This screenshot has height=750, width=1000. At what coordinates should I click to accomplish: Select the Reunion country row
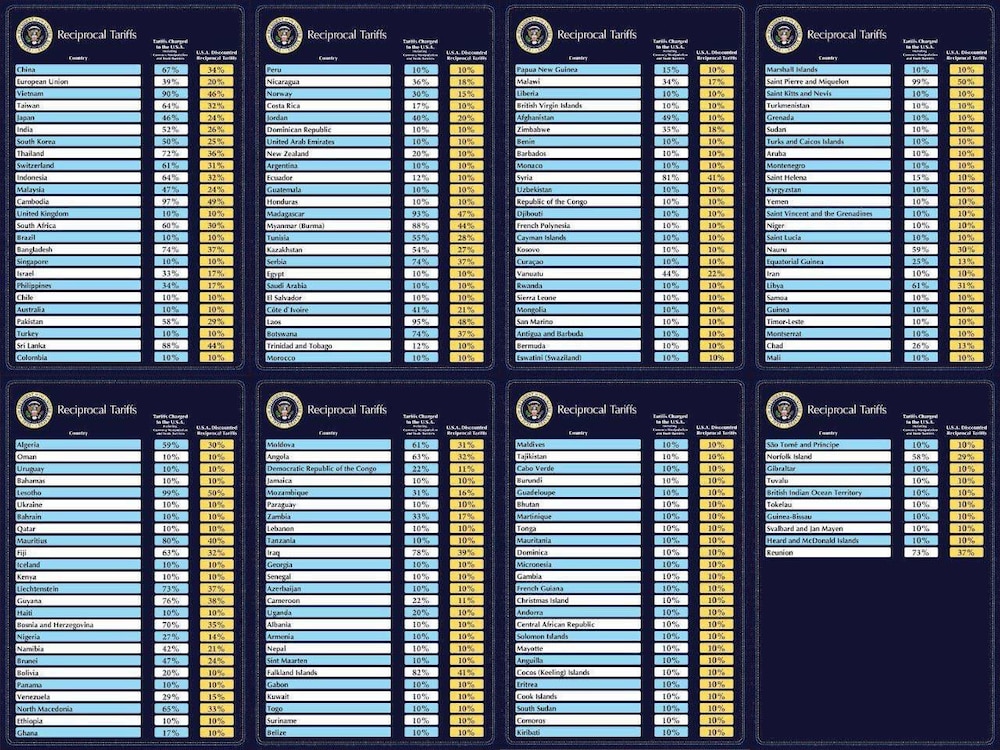[x=828, y=552]
